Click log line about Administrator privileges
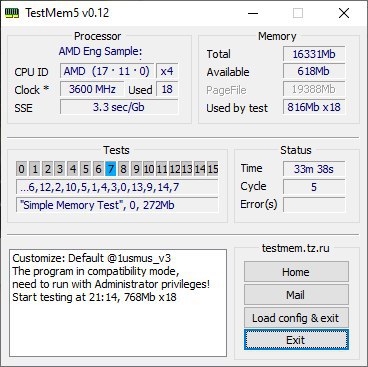The image size is (368, 367). tap(111, 284)
